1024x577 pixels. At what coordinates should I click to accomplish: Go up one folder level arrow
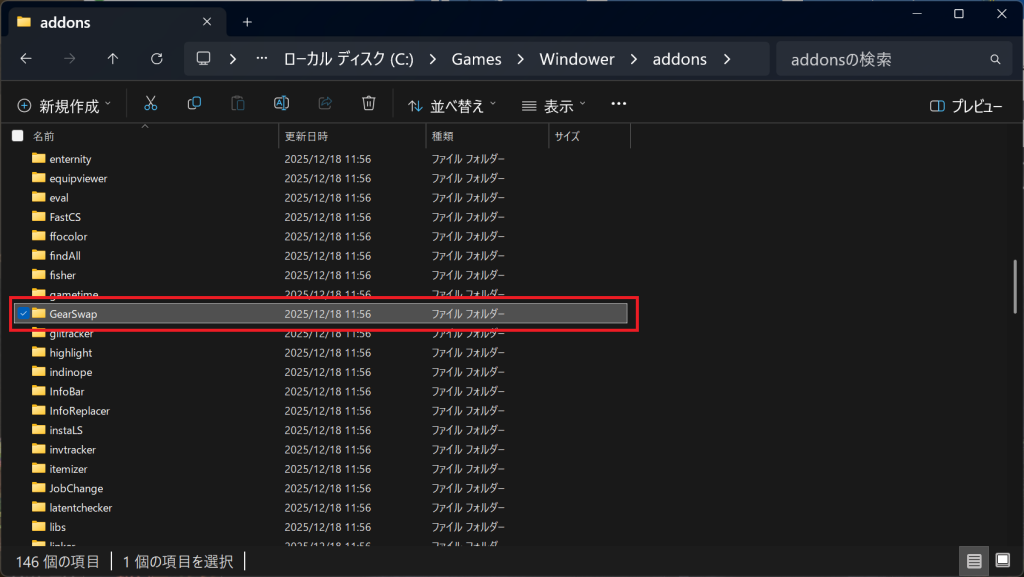pyautogui.click(x=112, y=59)
